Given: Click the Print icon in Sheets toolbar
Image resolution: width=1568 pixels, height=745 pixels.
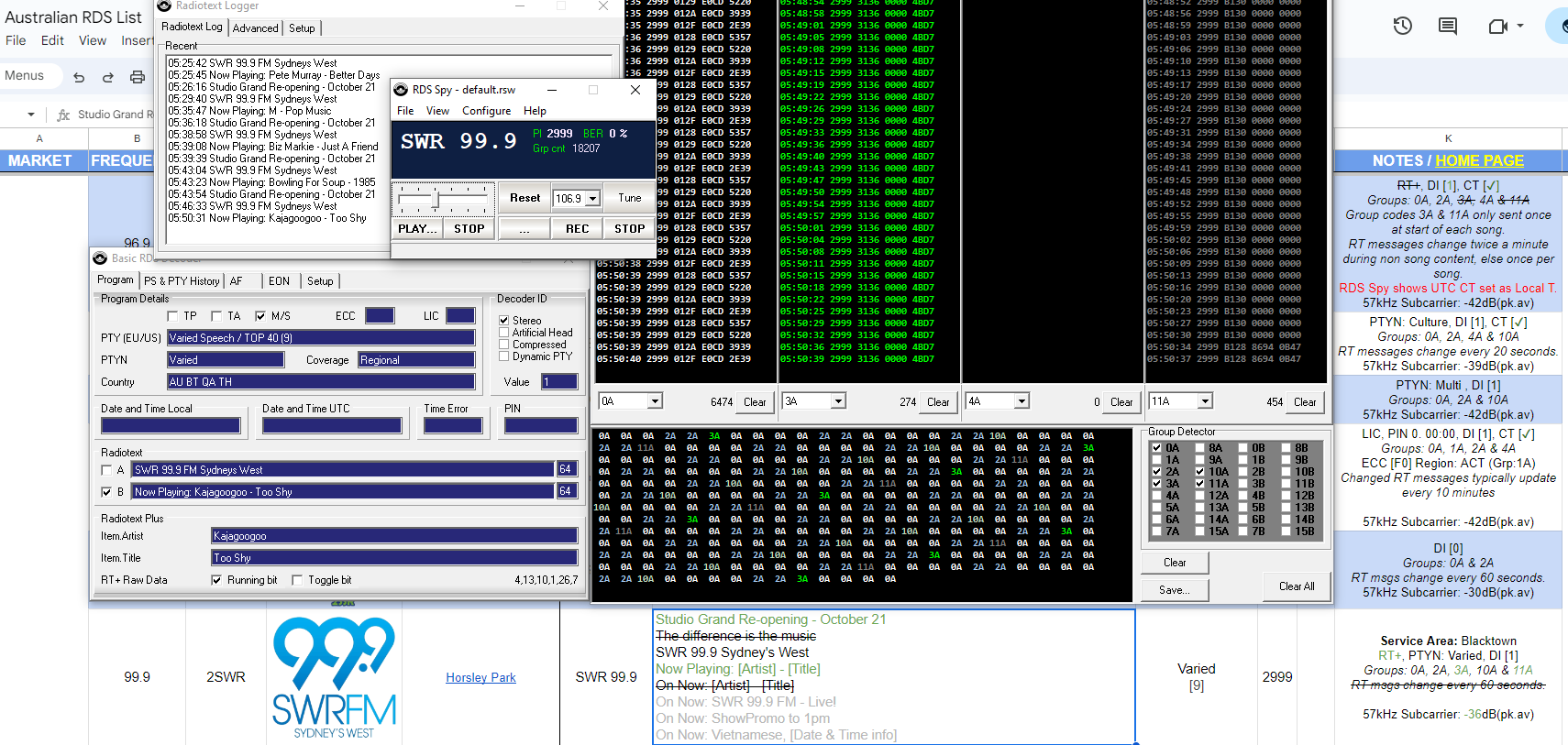Looking at the screenshot, I should (x=138, y=77).
